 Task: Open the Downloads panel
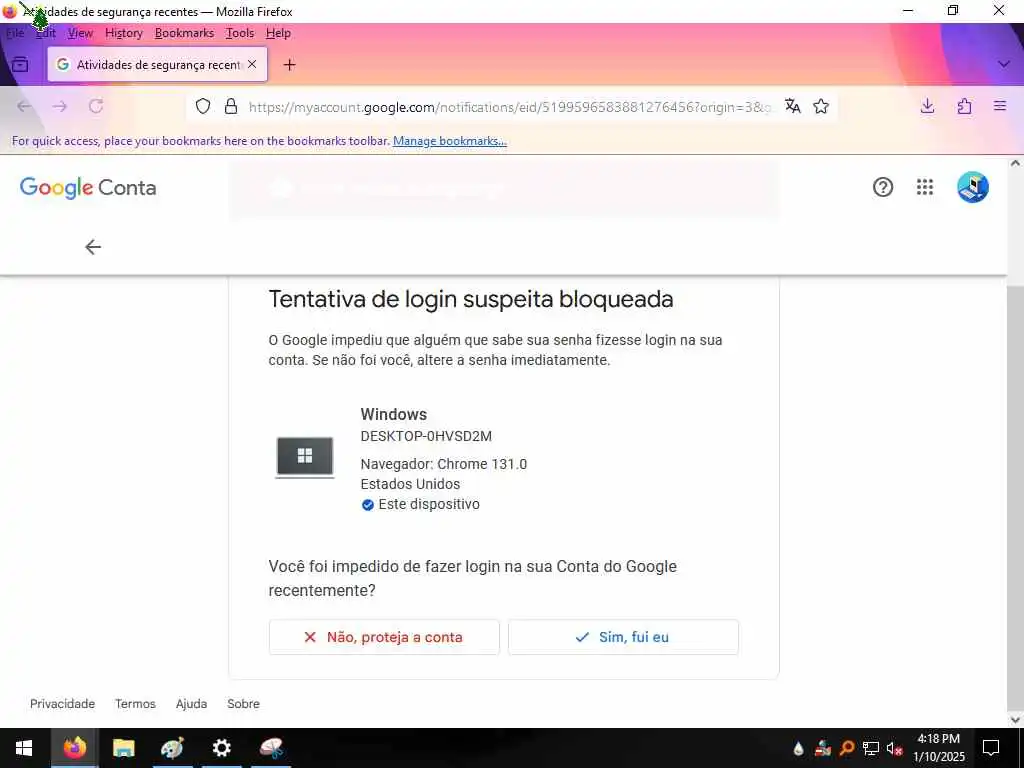coord(927,106)
